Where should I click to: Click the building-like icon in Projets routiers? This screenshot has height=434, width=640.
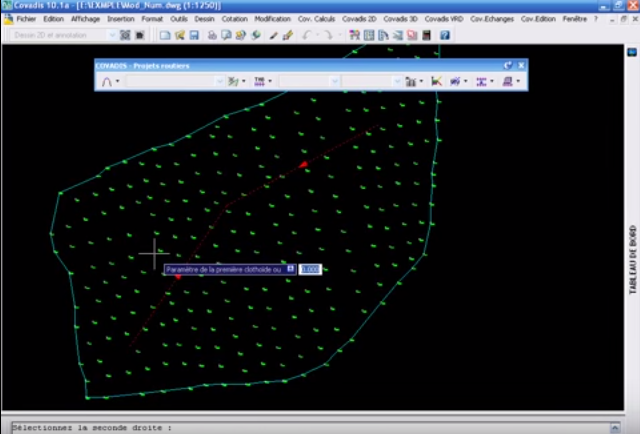click(x=411, y=82)
